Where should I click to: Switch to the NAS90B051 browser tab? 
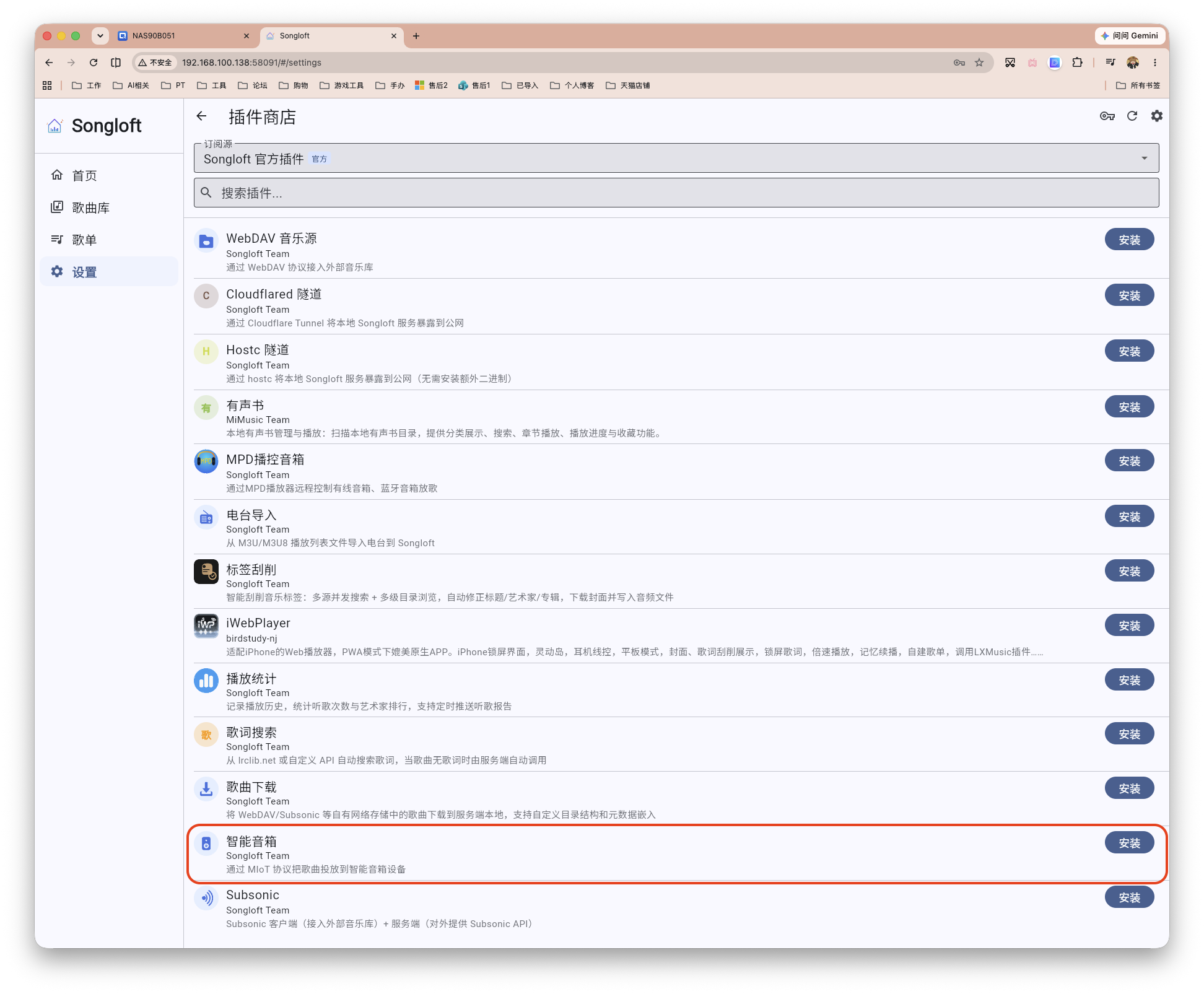[x=185, y=36]
